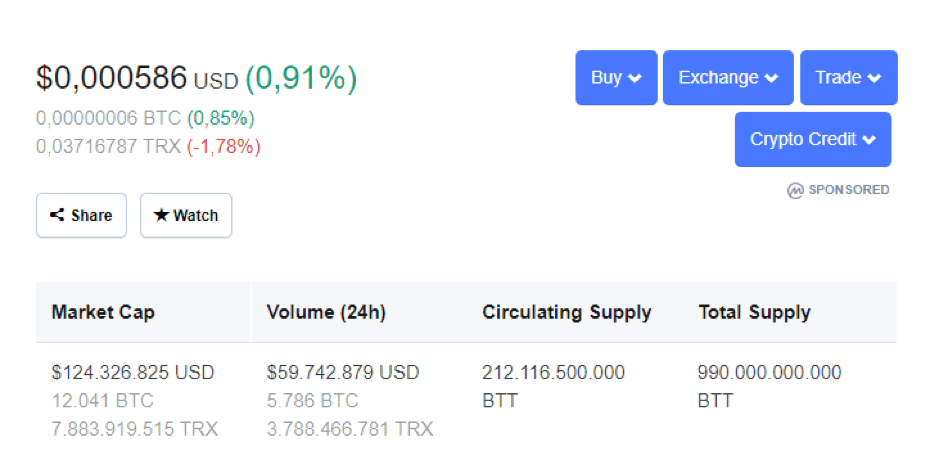The height and width of the screenshot is (468, 929).
Task: Click the chevron arrow on Trade button
Action: tap(874, 78)
